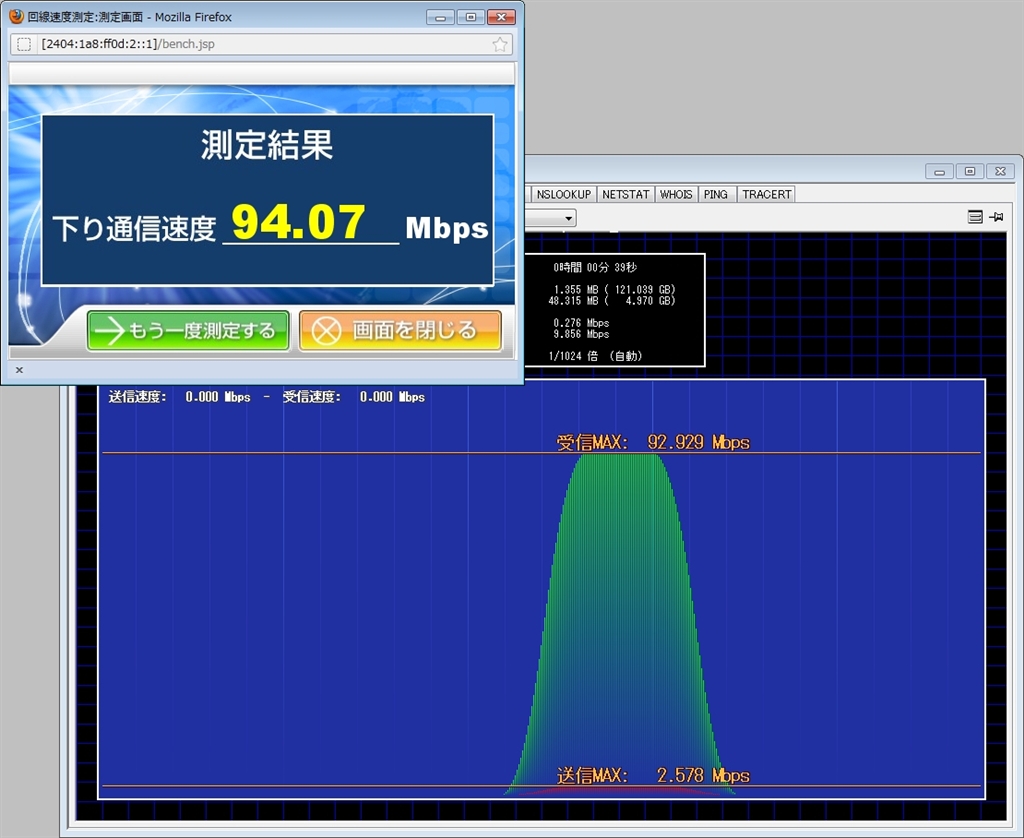Click the bench.jsp URL address field
The width and height of the screenshot is (1024, 838).
(260, 45)
